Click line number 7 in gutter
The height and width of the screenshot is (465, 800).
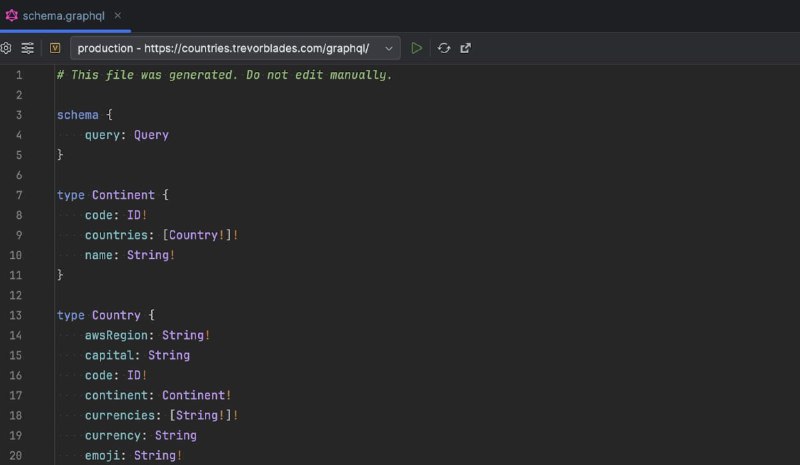point(19,195)
